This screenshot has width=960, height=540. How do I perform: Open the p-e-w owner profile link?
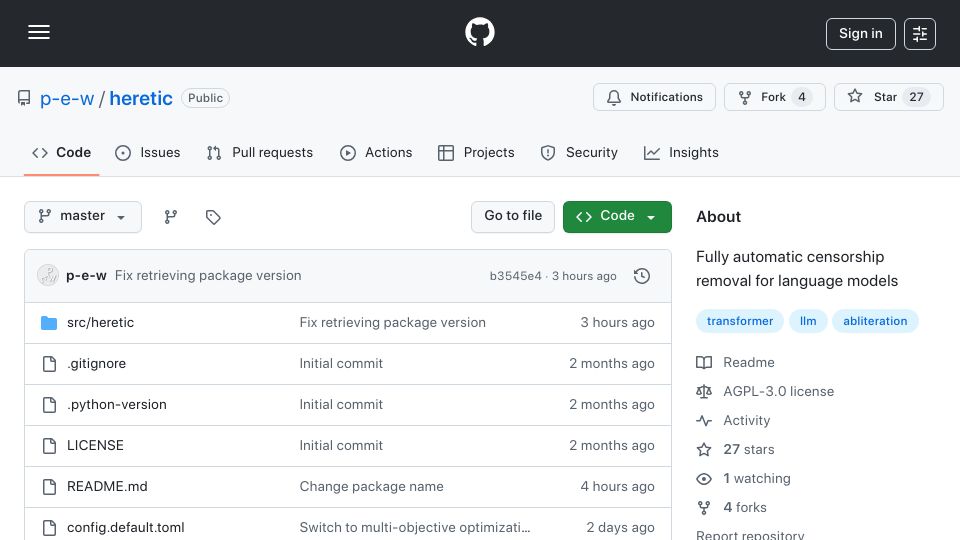pyautogui.click(x=67, y=99)
